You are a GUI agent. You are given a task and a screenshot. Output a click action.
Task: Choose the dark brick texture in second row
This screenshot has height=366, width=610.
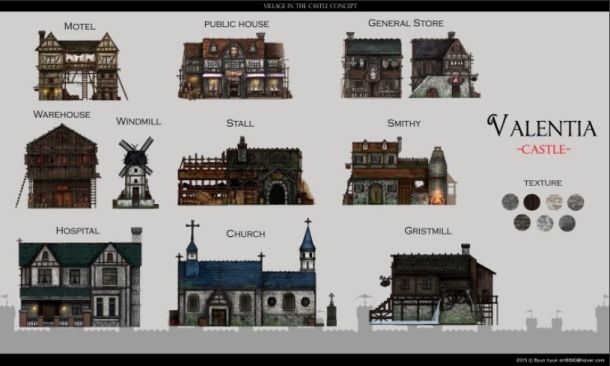coord(522,223)
